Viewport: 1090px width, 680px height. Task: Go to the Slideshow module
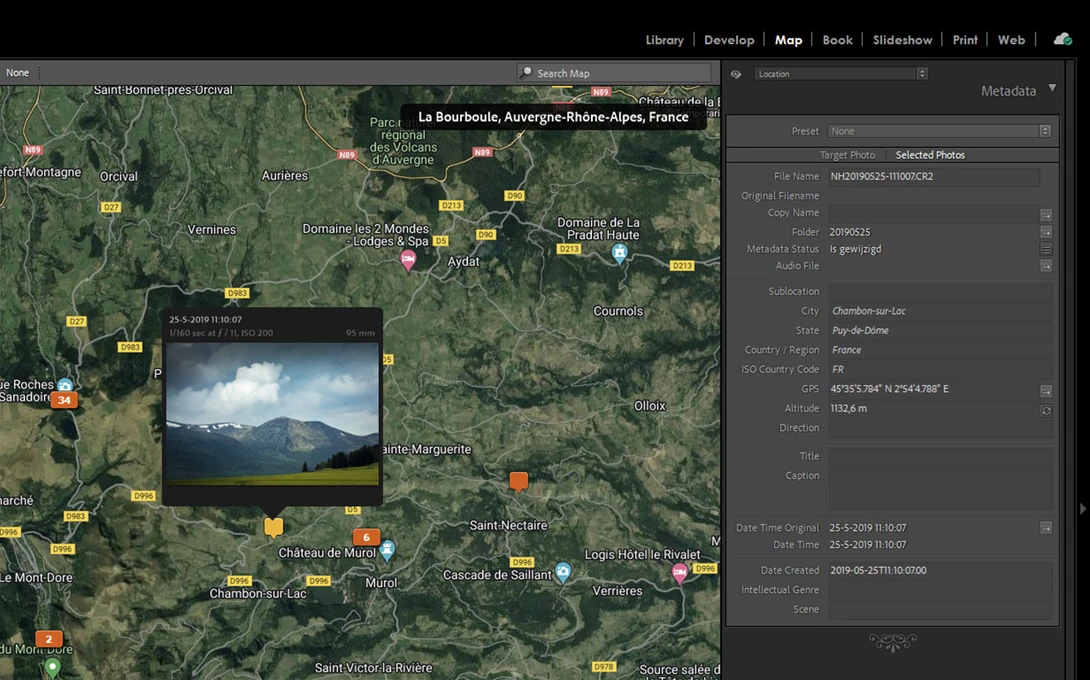pos(902,40)
